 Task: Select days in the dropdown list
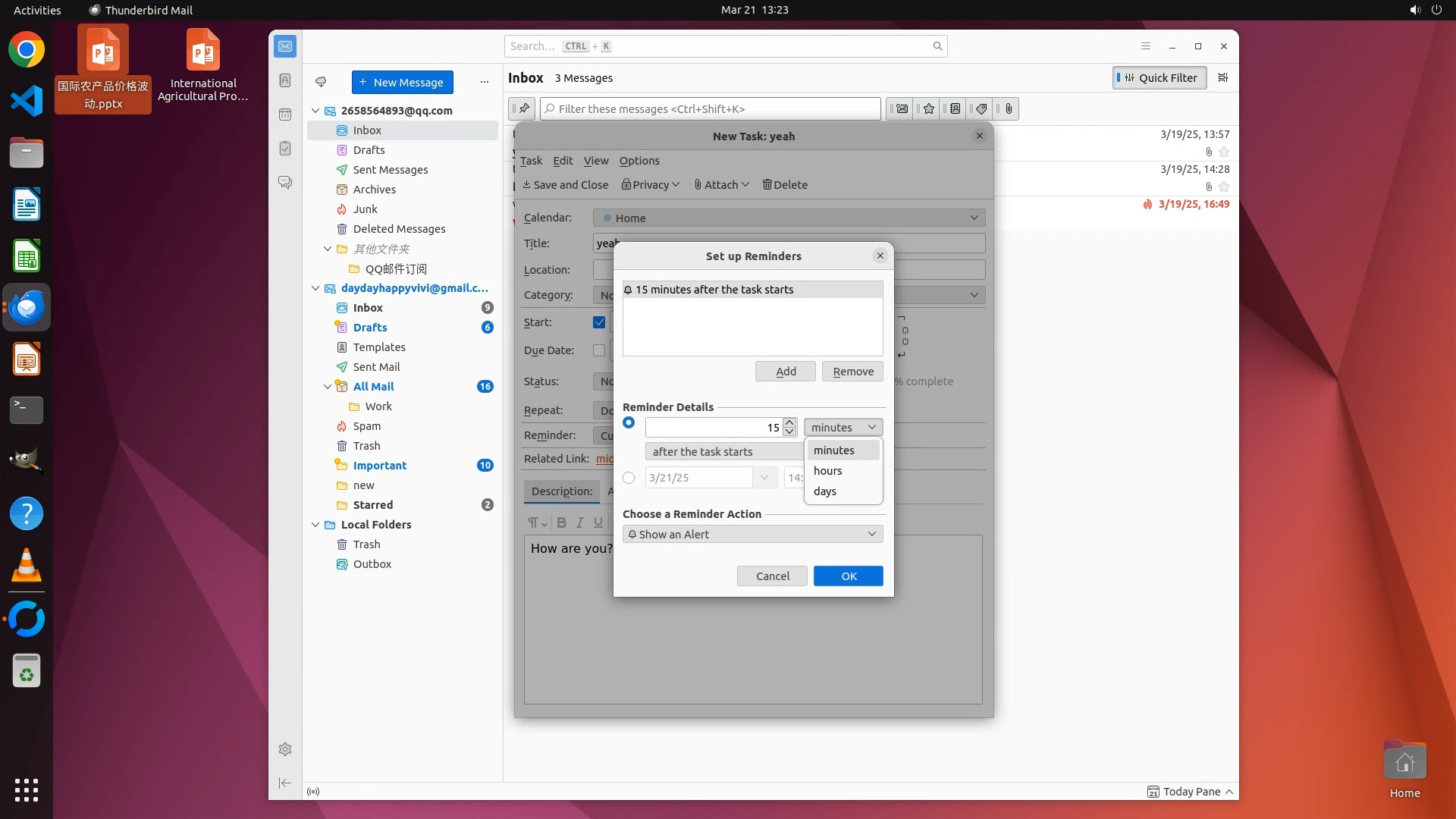click(825, 491)
